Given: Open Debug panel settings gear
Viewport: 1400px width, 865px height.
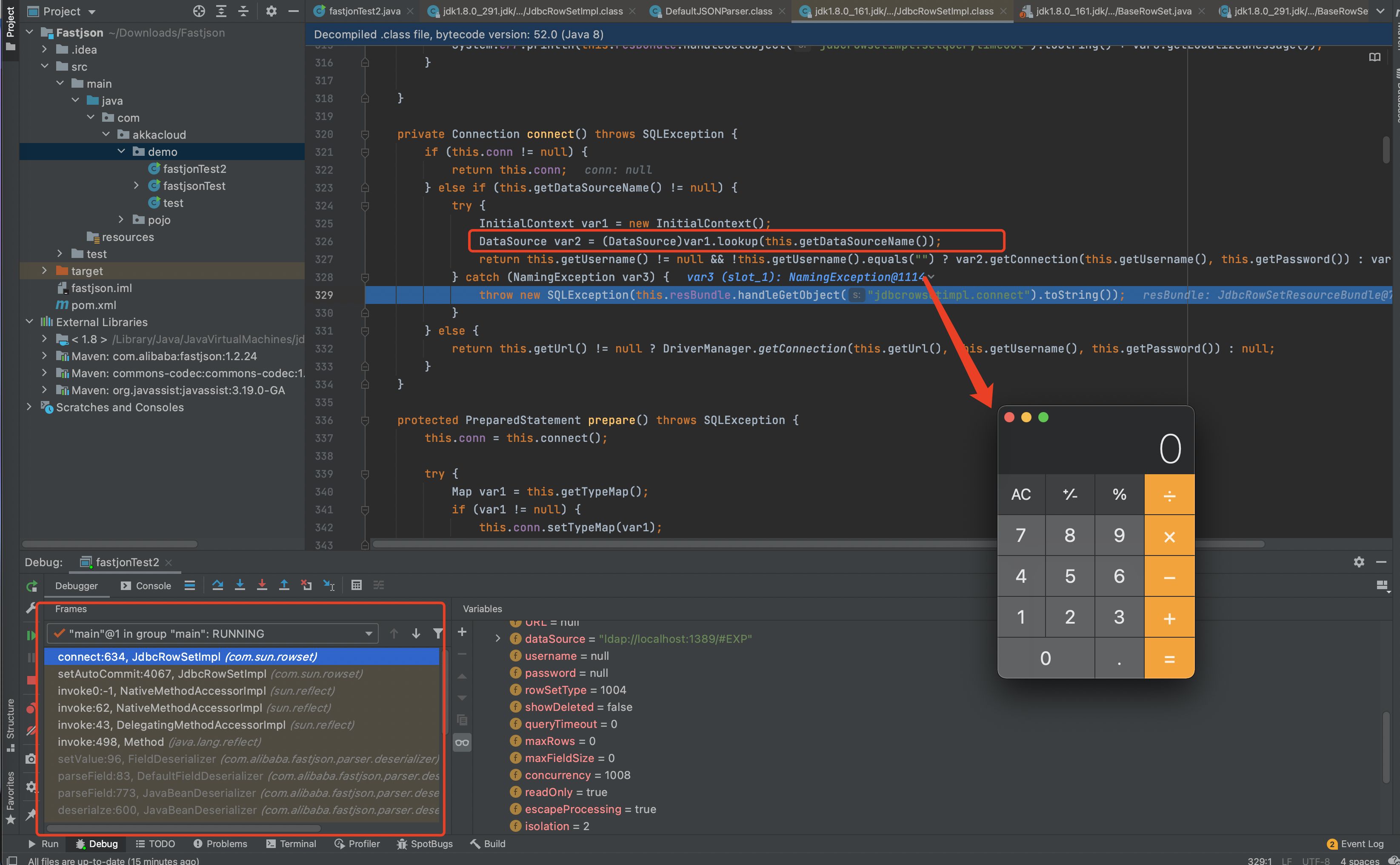Looking at the screenshot, I should click(1359, 562).
